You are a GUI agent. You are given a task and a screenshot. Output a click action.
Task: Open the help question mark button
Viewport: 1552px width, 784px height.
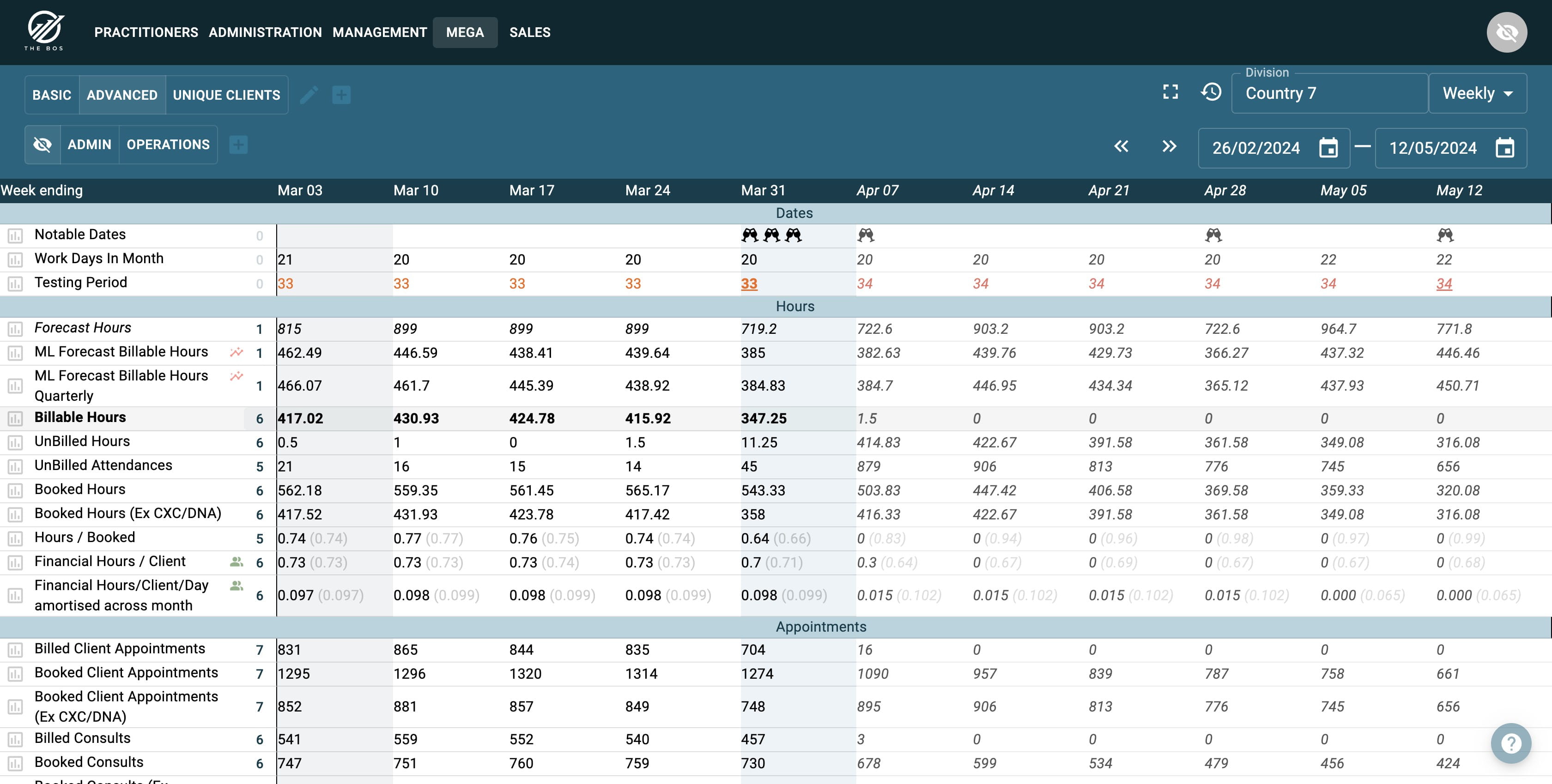pos(1510,743)
